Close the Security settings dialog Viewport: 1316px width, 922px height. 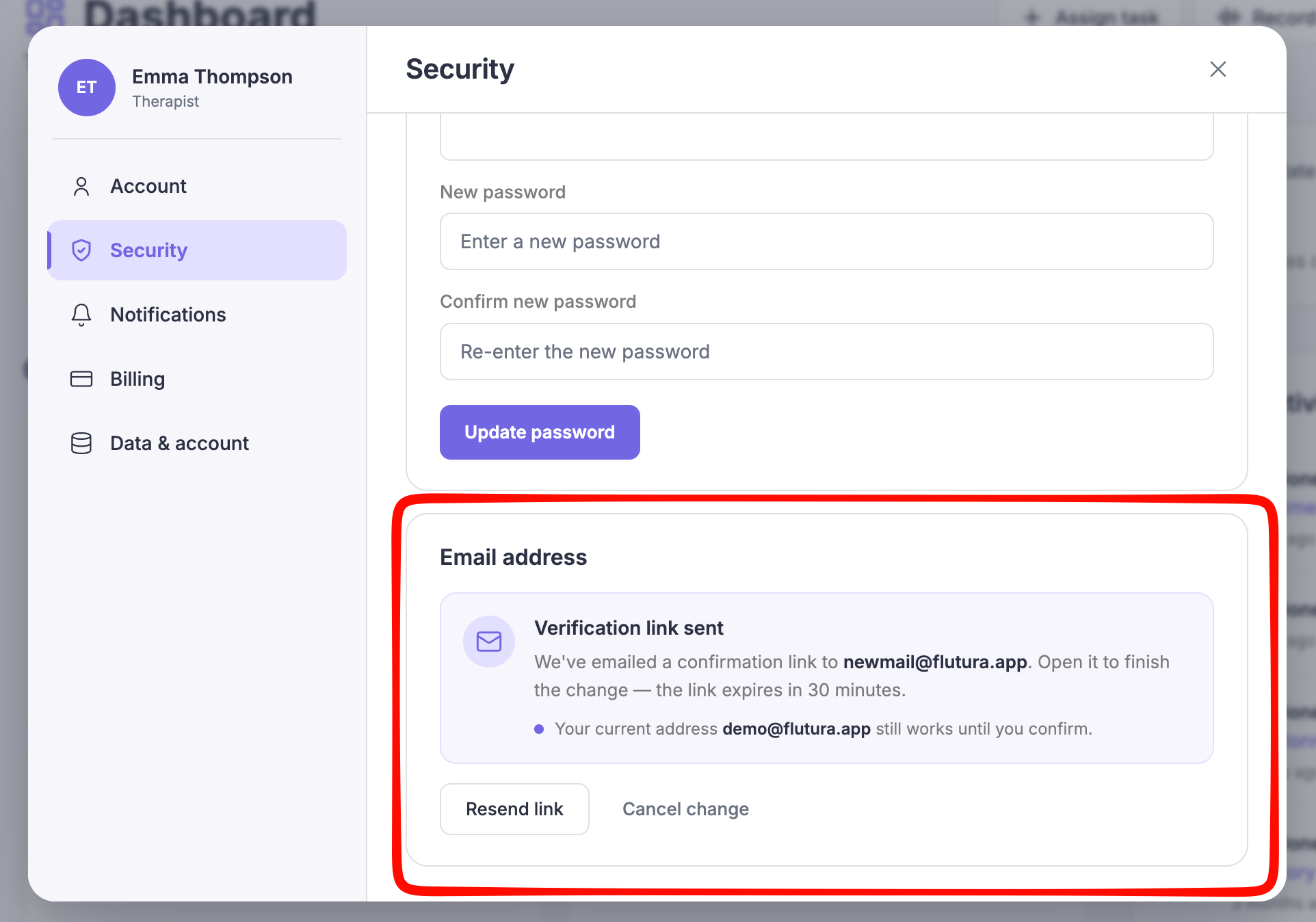coord(1218,69)
